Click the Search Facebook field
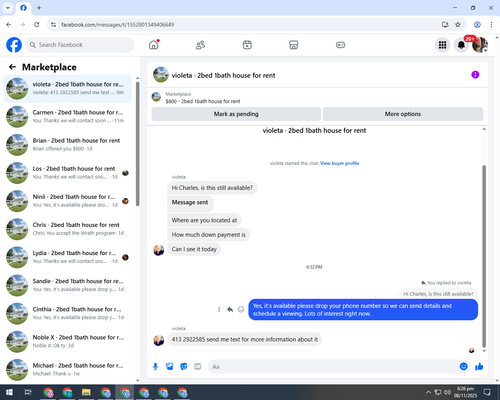Viewport: 500px width, 400px height. pyautogui.click(x=80, y=45)
